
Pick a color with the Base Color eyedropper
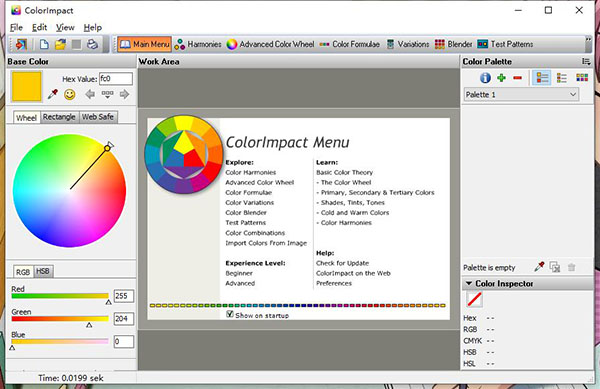pyautogui.click(x=52, y=94)
